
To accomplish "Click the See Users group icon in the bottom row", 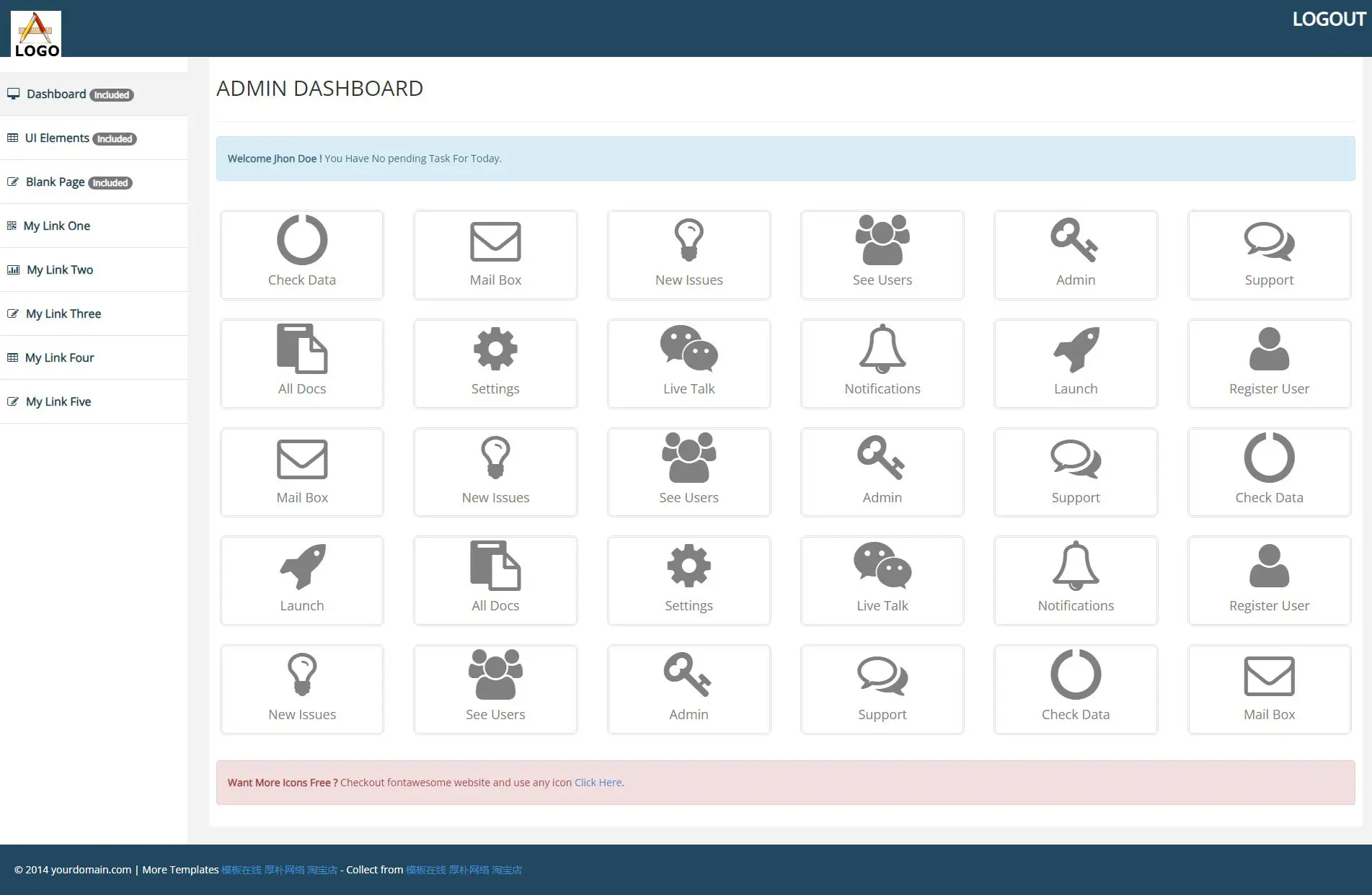I will coord(495,675).
